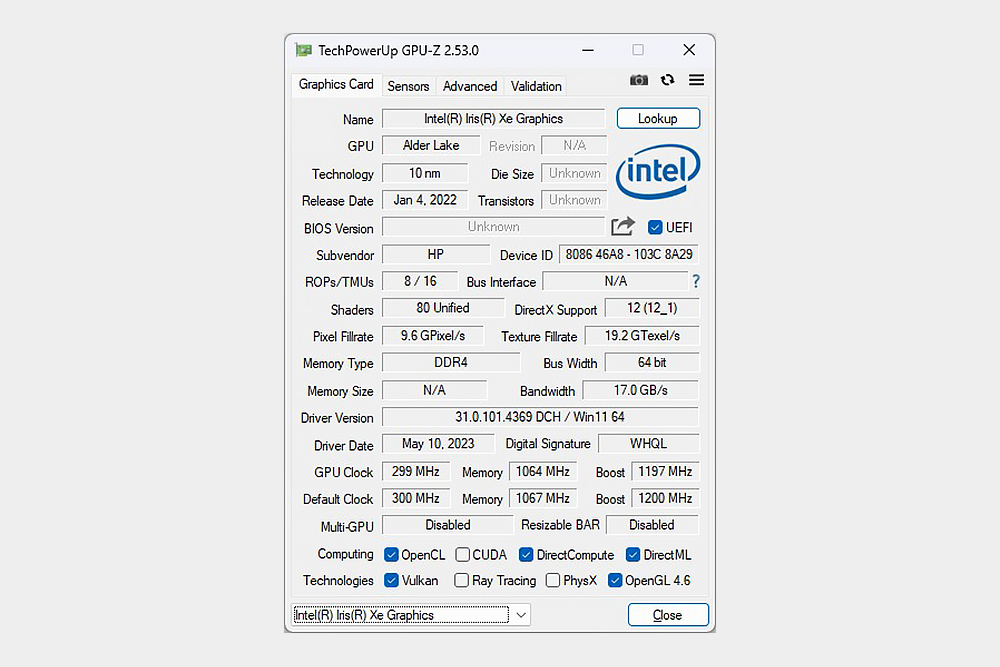Switch to the Advanced tab
This screenshot has height=667, width=1000.
pyautogui.click(x=470, y=86)
